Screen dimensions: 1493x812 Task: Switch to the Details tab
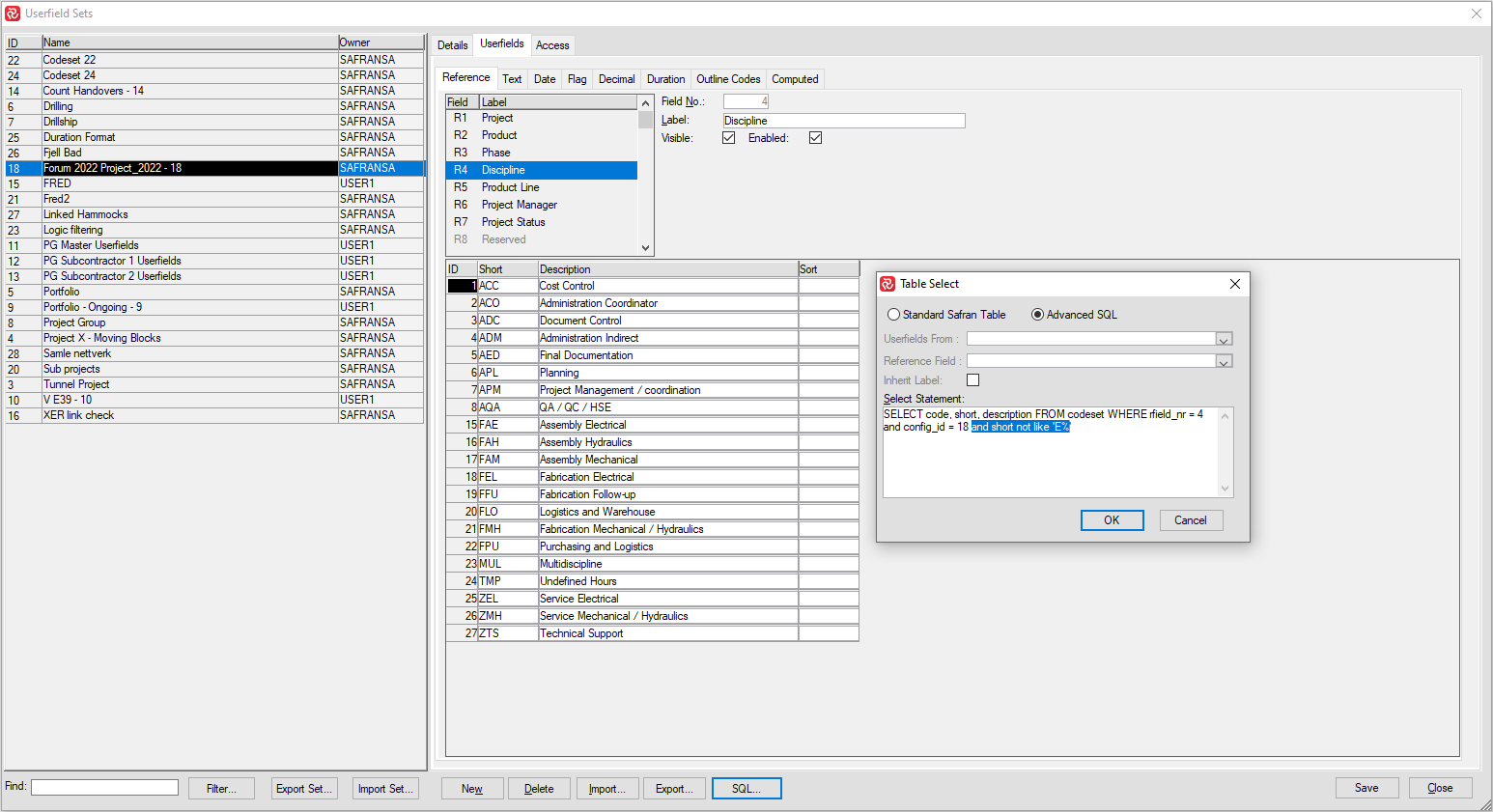(452, 45)
